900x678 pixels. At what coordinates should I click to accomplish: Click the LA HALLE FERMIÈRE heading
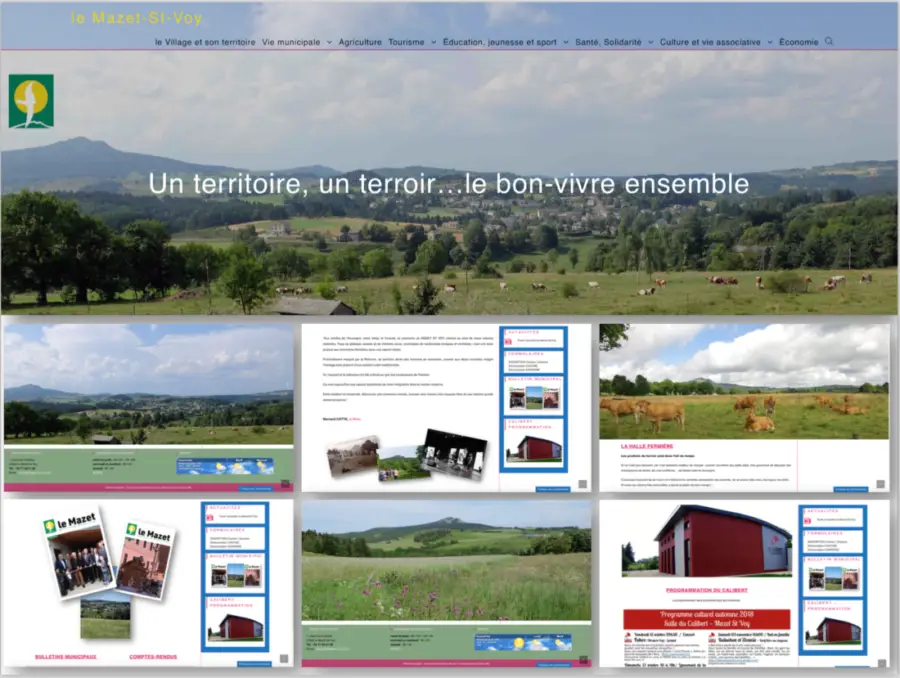pyautogui.click(x=646, y=446)
